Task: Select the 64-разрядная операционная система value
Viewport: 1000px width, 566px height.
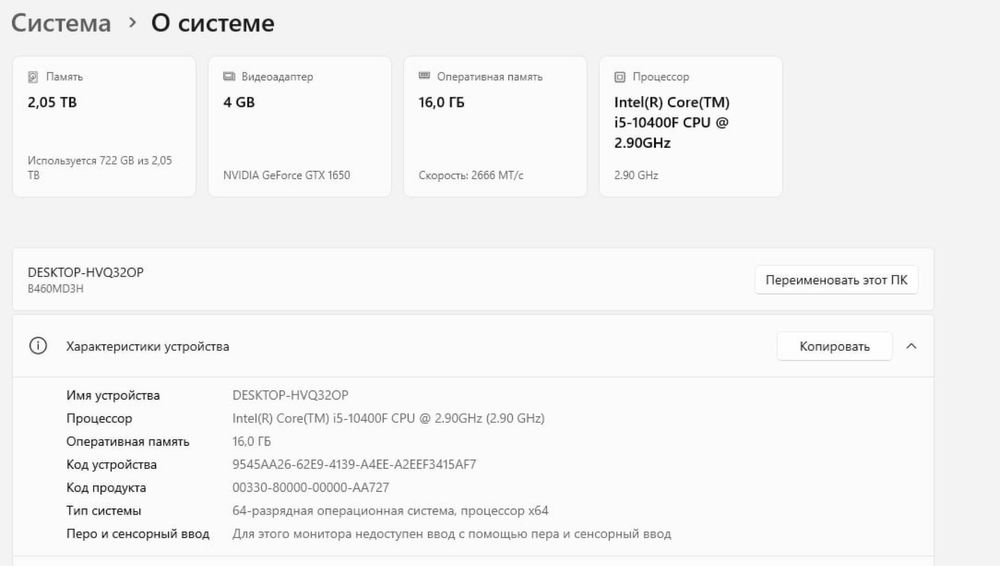Action: 390,510
